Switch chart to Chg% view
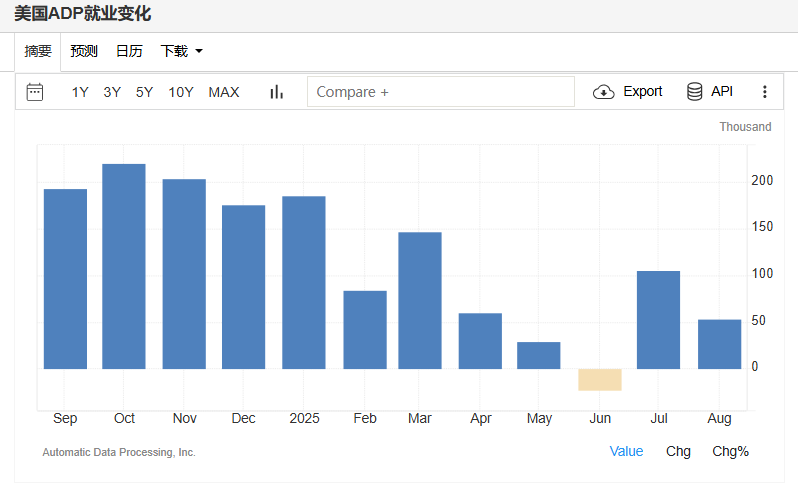The width and height of the screenshot is (798, 496). click(730, 451)
